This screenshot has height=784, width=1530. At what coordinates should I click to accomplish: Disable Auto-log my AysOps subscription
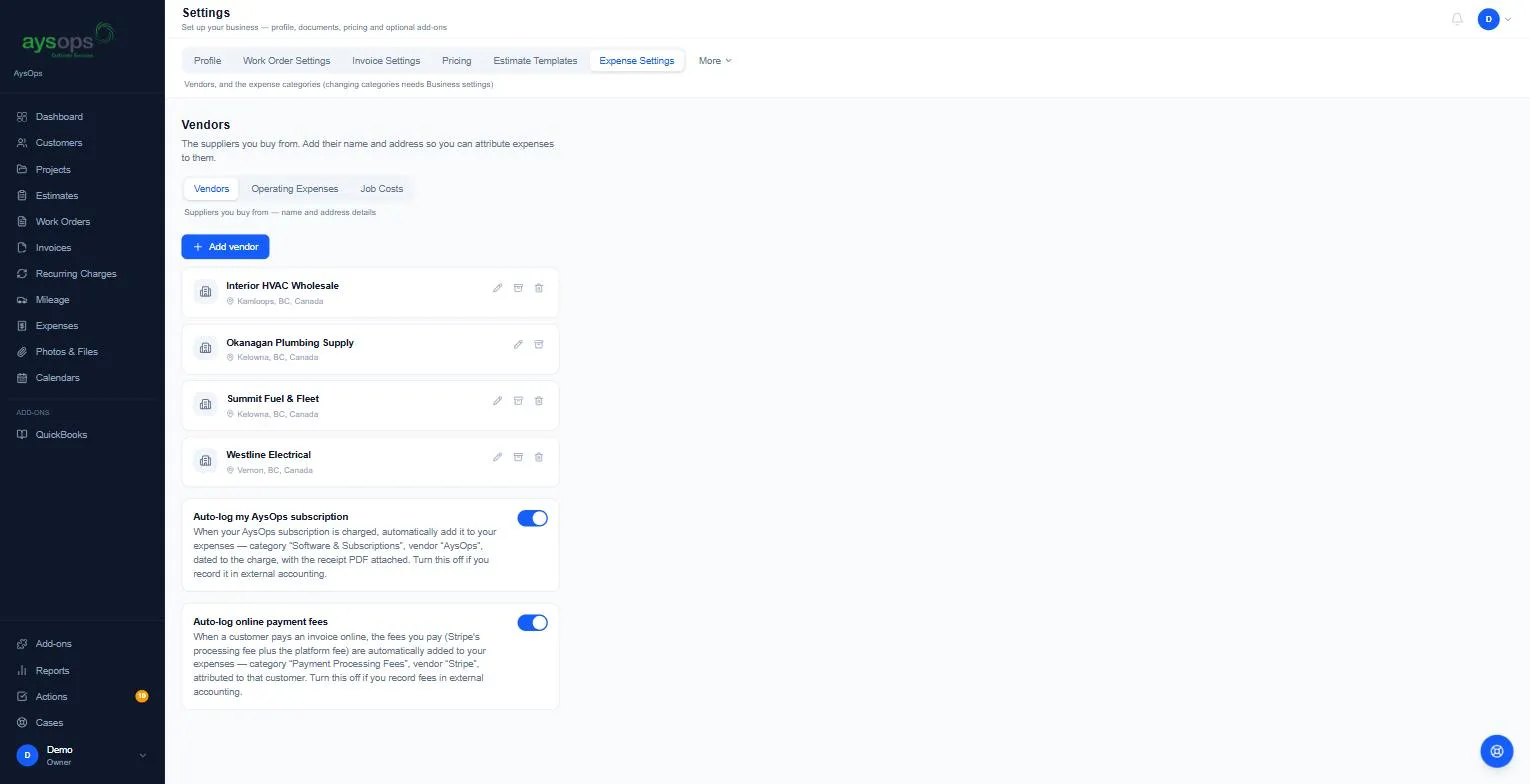coord(532,518)
